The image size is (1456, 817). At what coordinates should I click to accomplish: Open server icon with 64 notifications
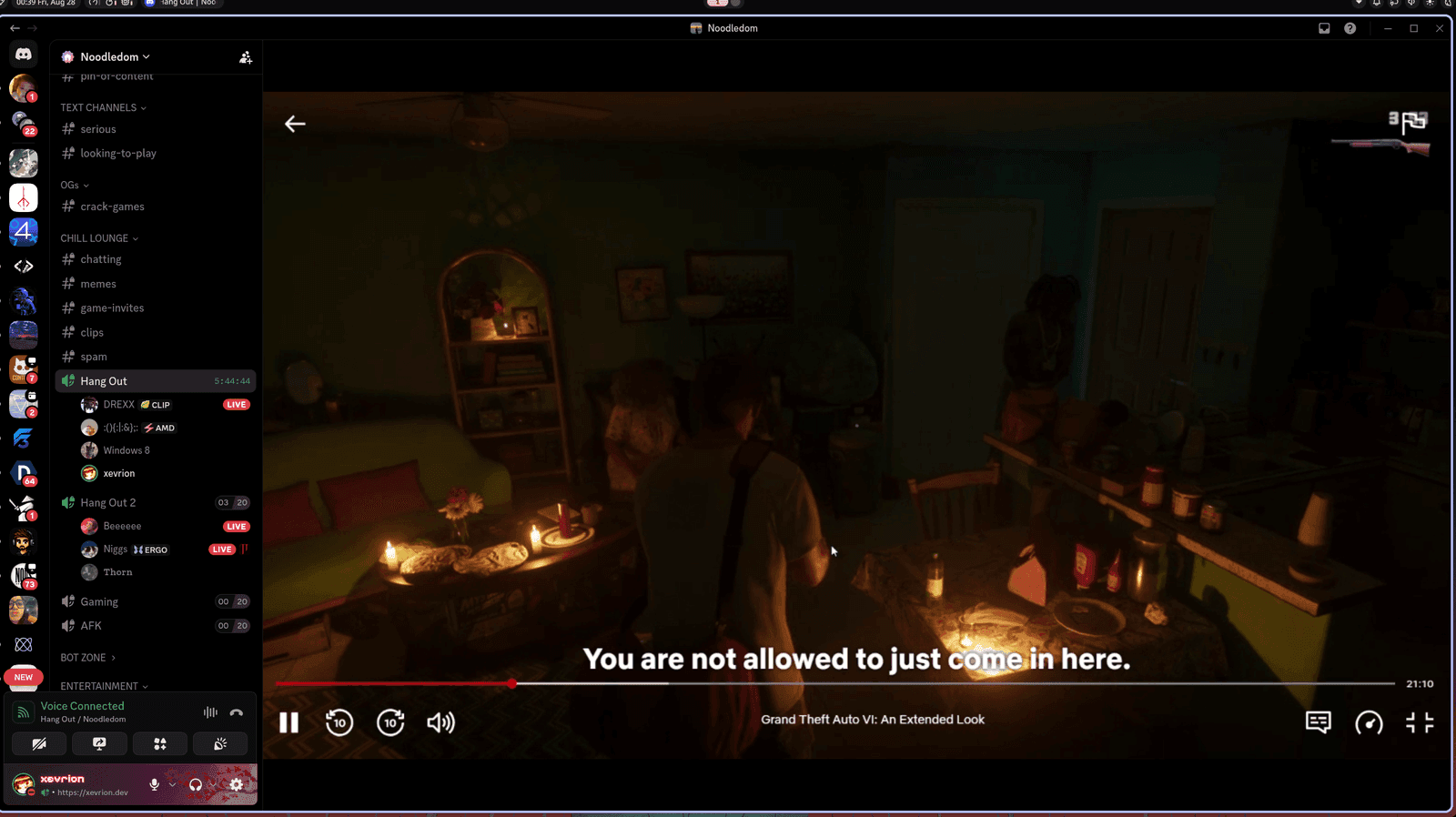pos(24,473)
